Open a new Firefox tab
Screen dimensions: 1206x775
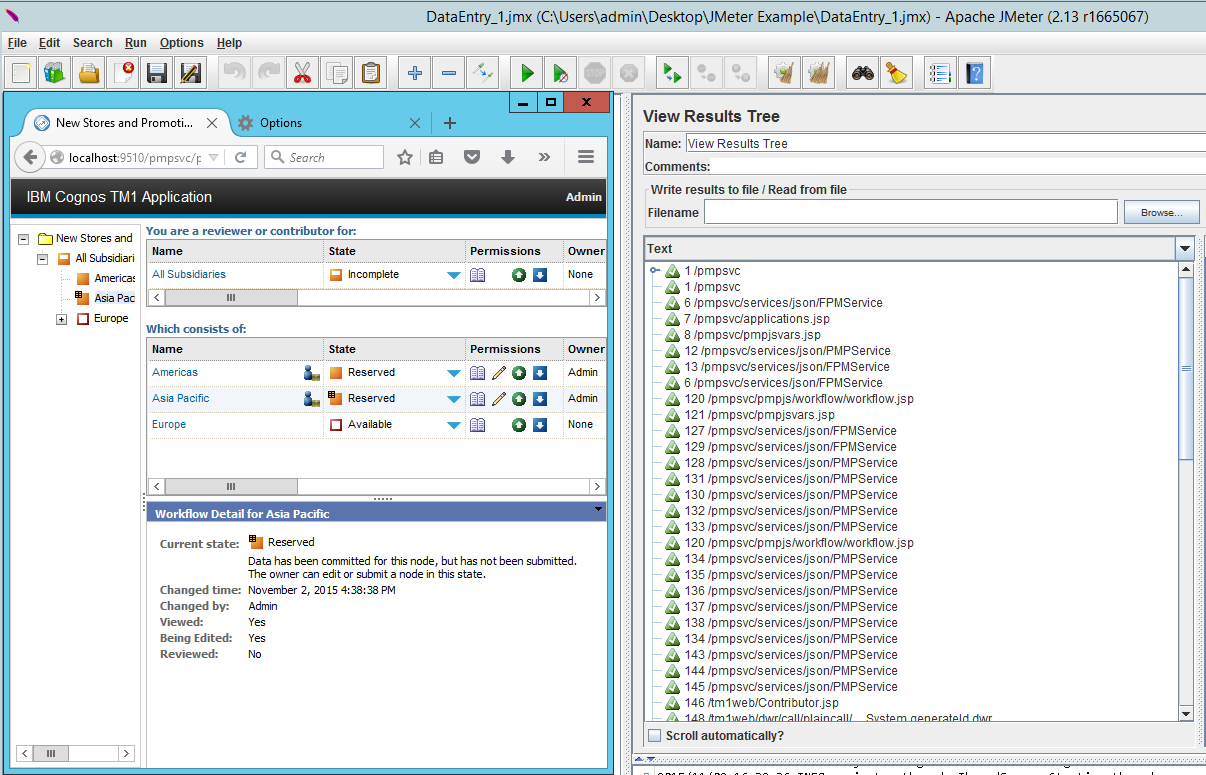tap(450, 123)
